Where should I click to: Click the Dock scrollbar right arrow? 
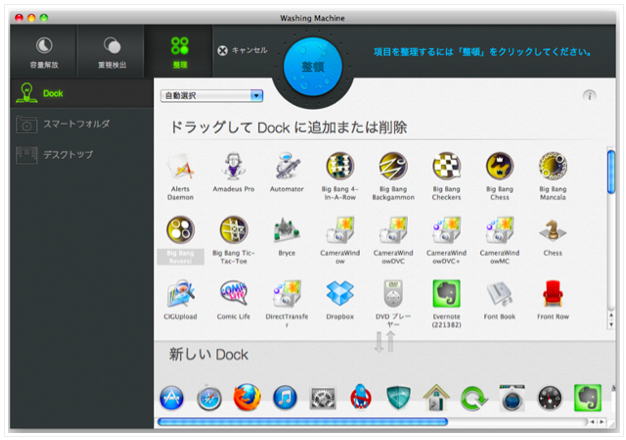click(x=601, y=422)
